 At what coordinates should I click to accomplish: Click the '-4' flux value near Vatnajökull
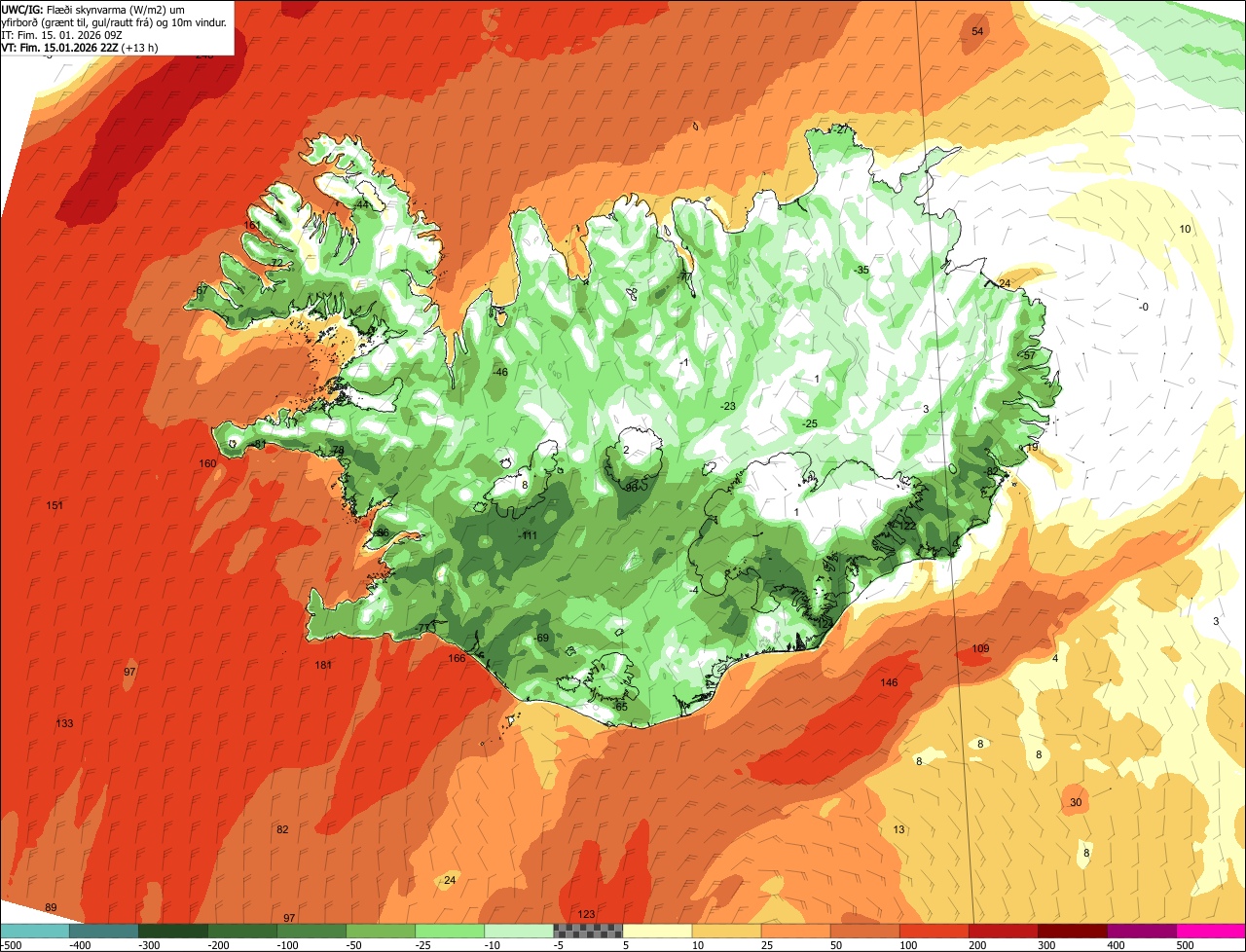tap(693, 590)
